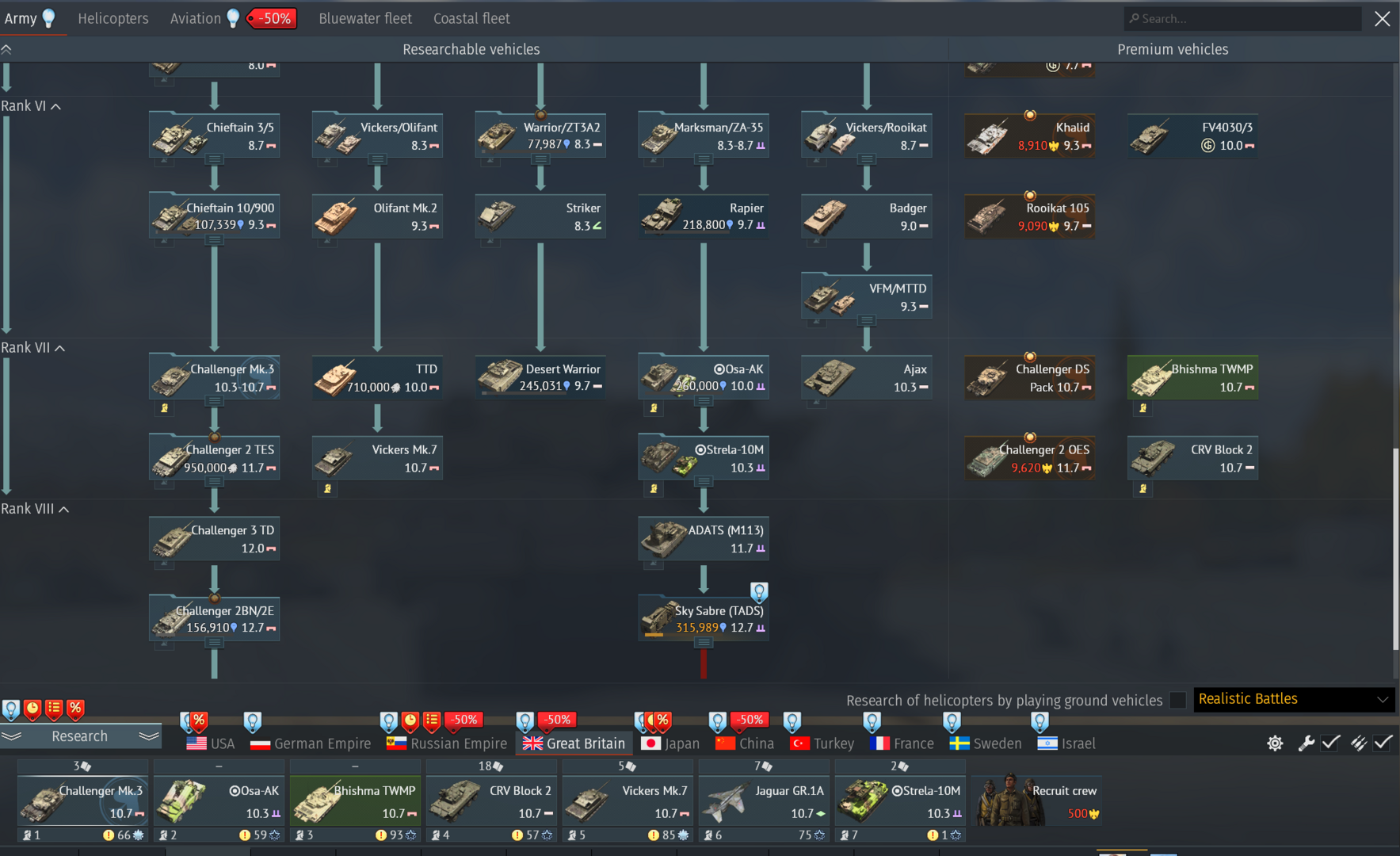Screen dimensions: 1400x856
Task: Click the lightbulb marker above Sweden
Action: point(952,721)
